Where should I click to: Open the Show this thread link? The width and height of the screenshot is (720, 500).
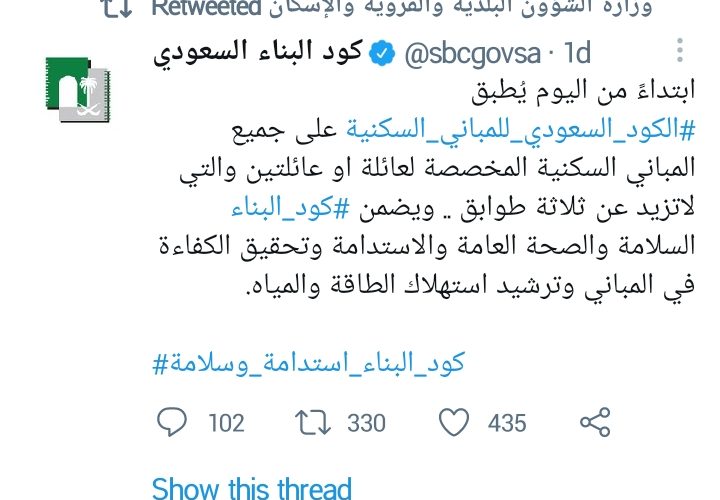[252, 488]
